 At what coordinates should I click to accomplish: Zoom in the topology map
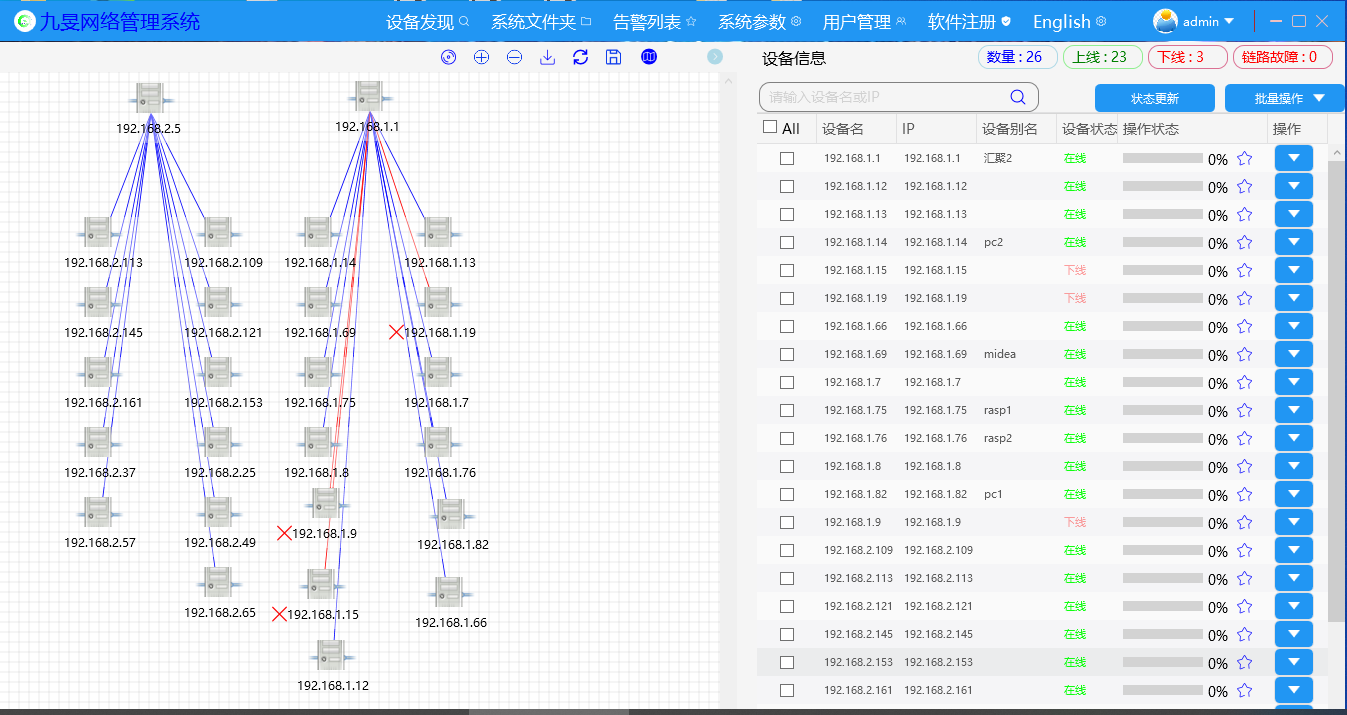(x=481, y=57)
